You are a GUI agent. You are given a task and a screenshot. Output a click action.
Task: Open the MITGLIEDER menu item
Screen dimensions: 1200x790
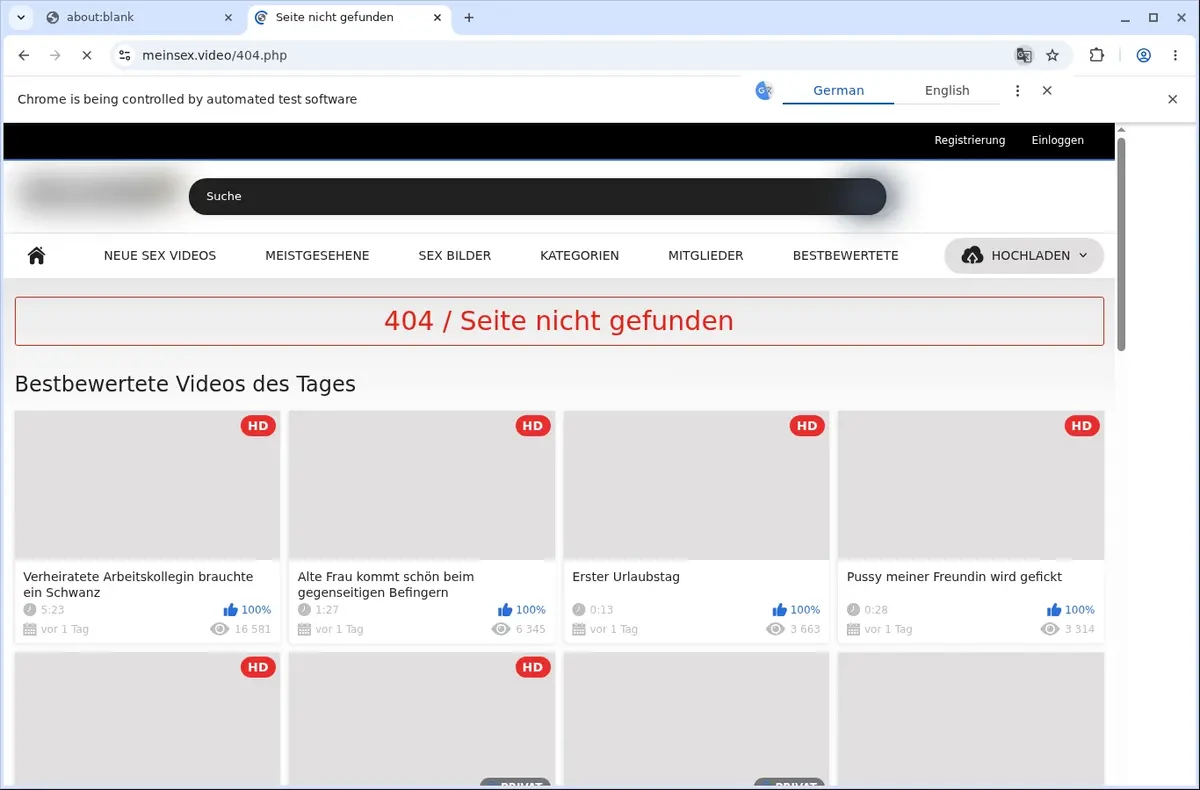click(706, 255)
